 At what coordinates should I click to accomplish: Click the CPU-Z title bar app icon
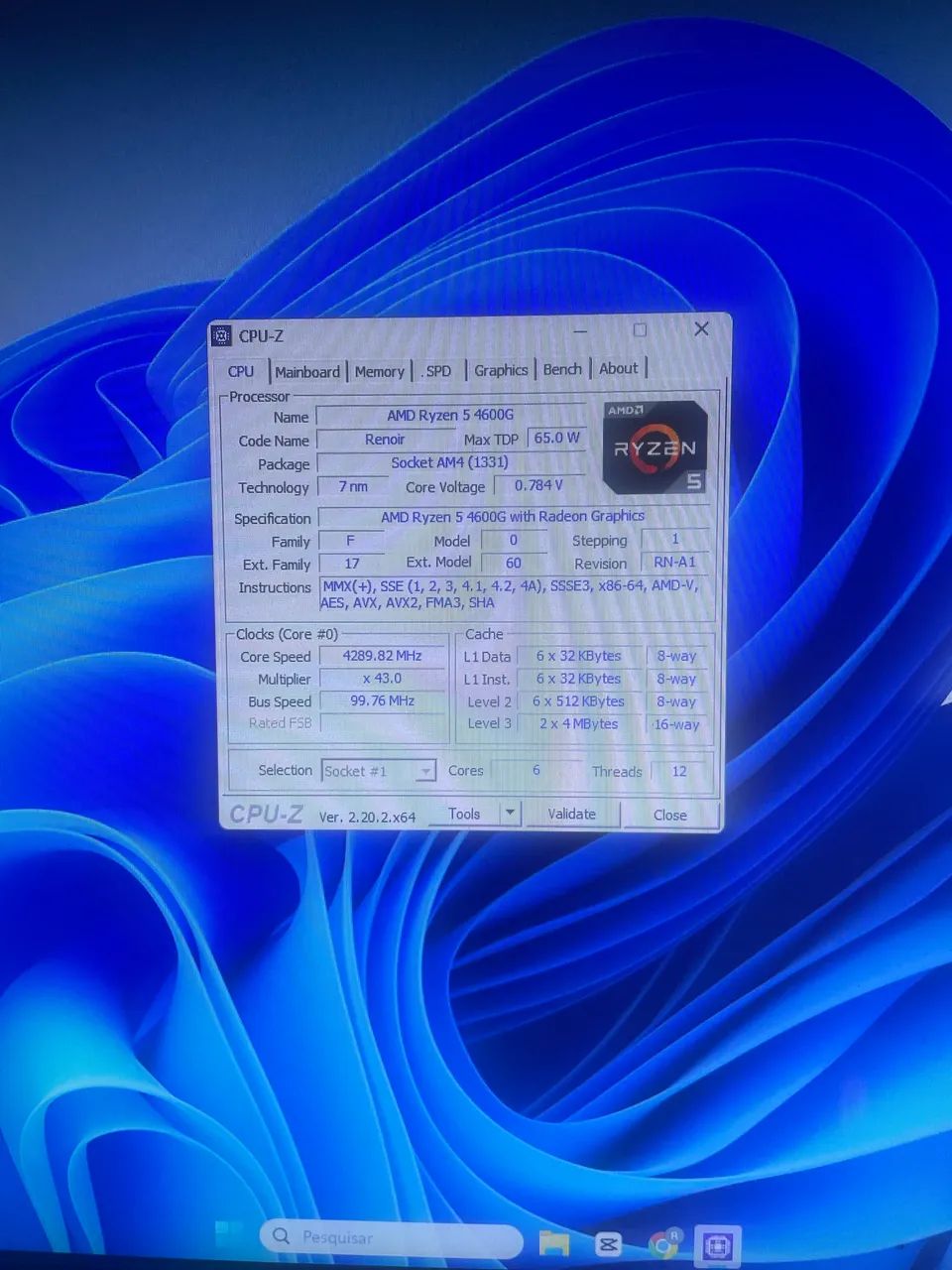[222, 335]
